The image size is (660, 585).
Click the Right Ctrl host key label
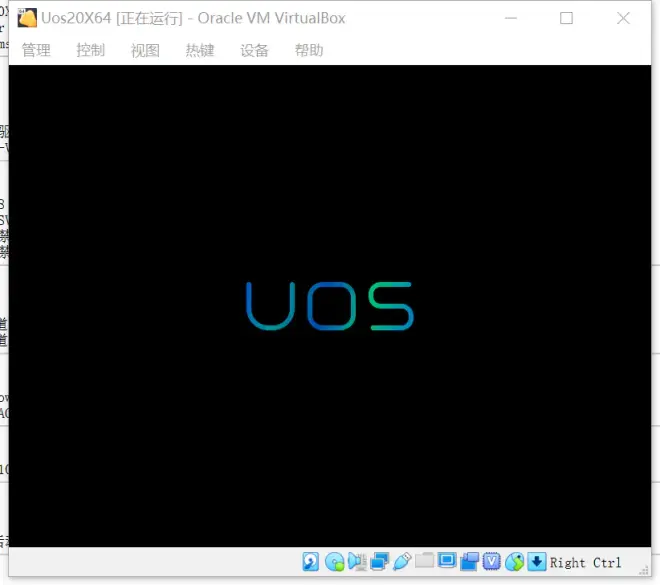[585, 563]
